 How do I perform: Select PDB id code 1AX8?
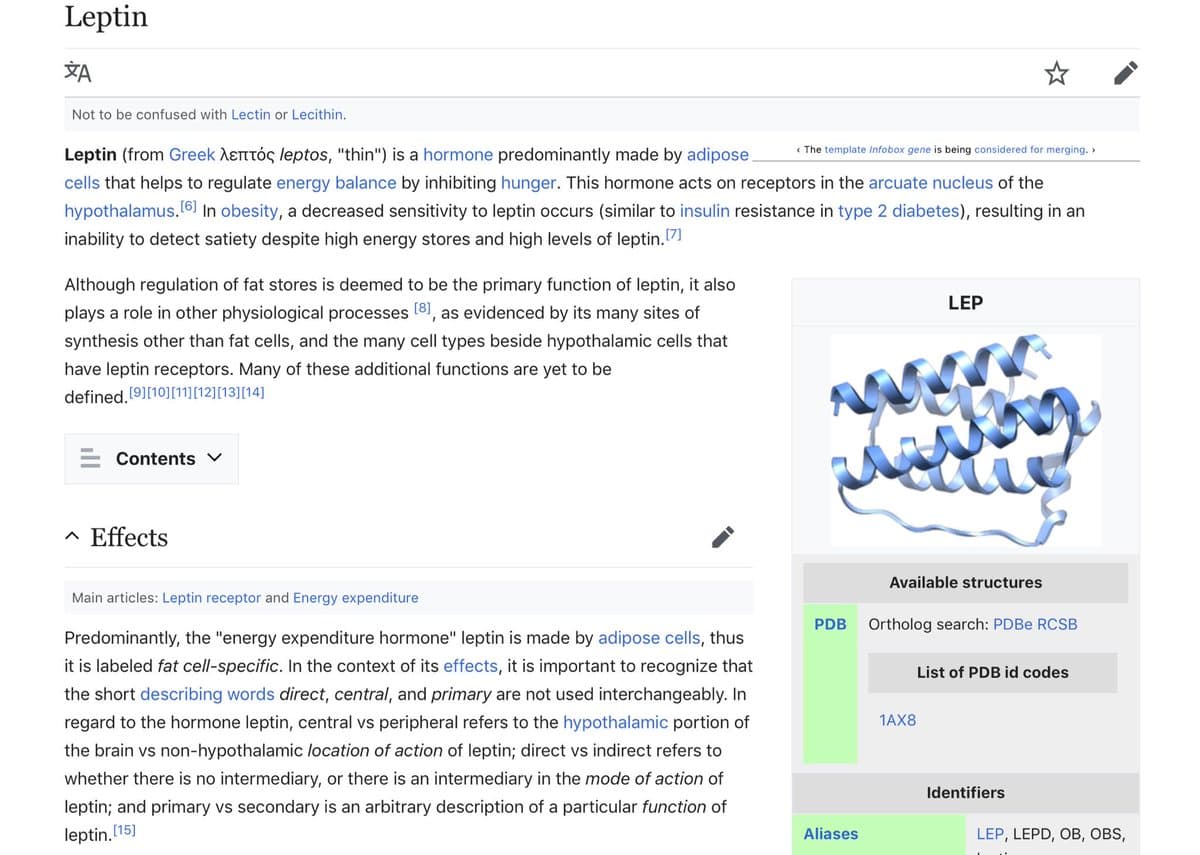point(897,720)
